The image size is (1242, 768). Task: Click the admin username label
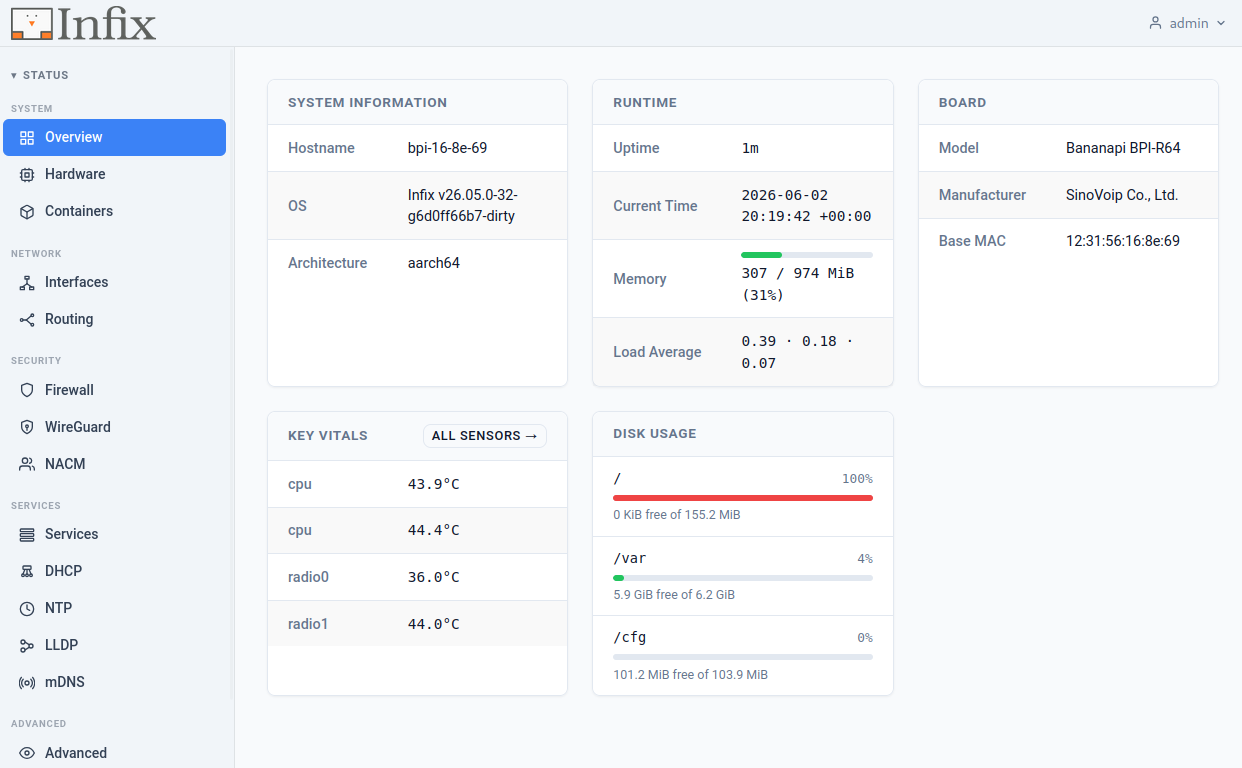click(x=1189, y=23)
